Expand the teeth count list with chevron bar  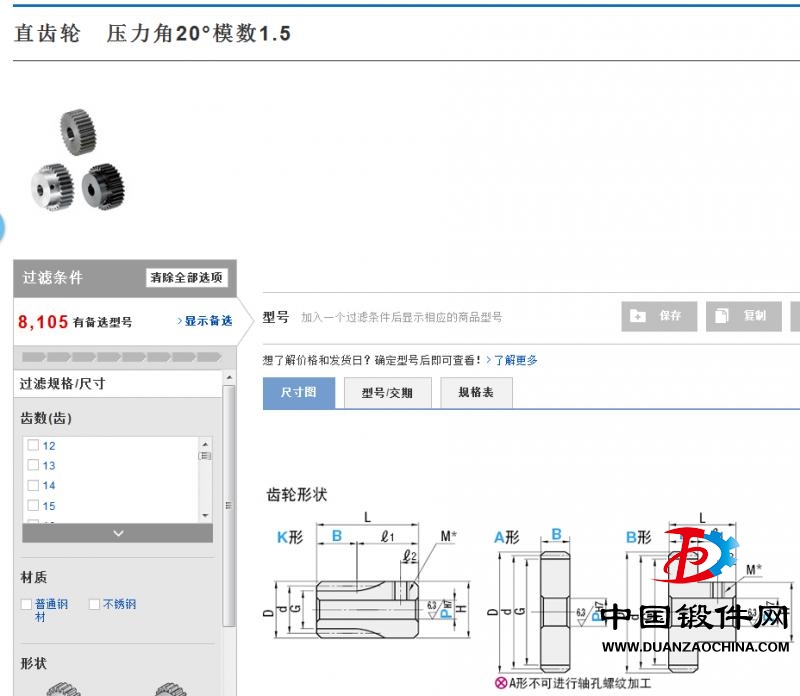pyautogui.click(x=117, y=533)
